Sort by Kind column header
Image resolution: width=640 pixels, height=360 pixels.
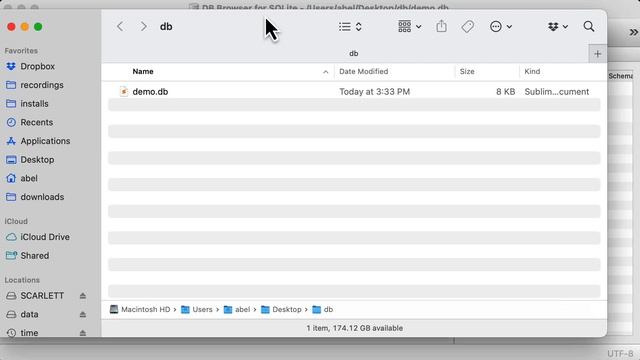[532, 71]
